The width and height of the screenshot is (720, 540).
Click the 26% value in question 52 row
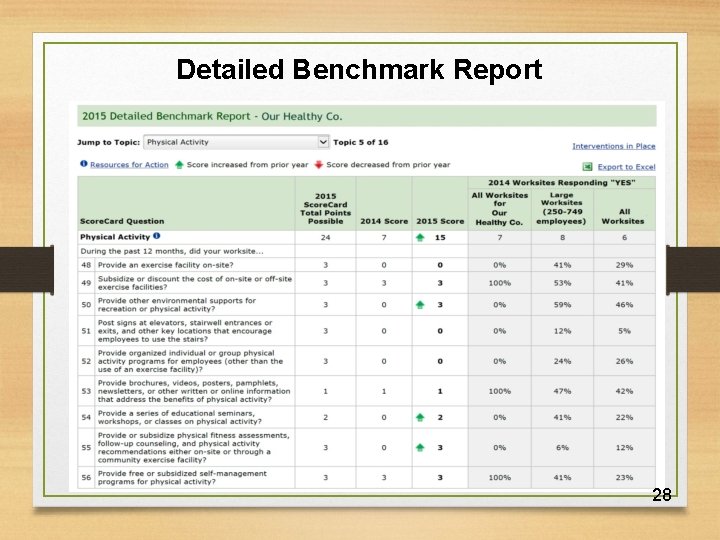(624, 361)
